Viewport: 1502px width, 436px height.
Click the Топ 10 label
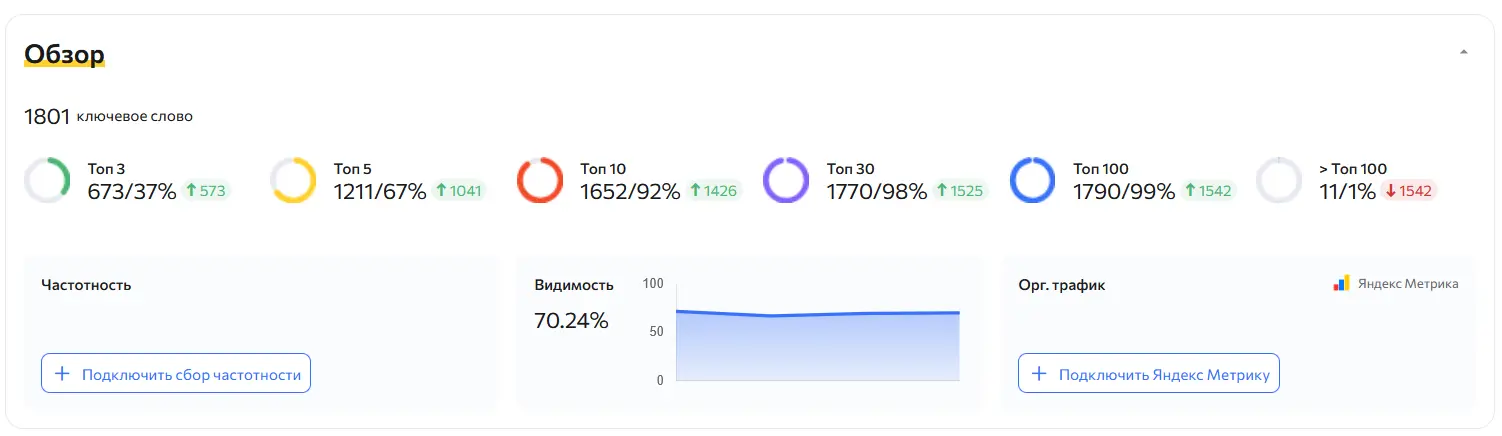click(603, 169)
